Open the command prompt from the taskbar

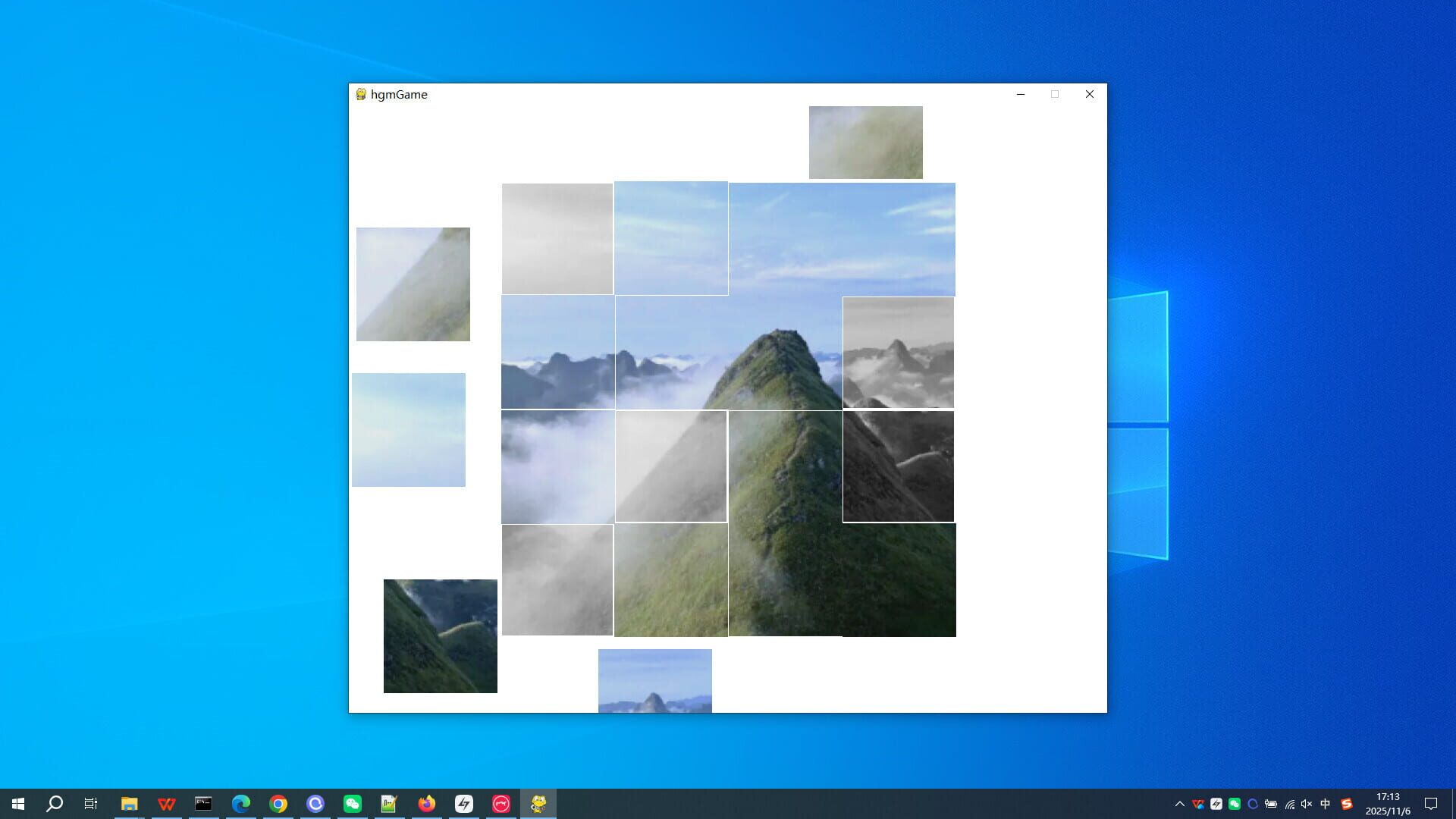pos(203,804)
